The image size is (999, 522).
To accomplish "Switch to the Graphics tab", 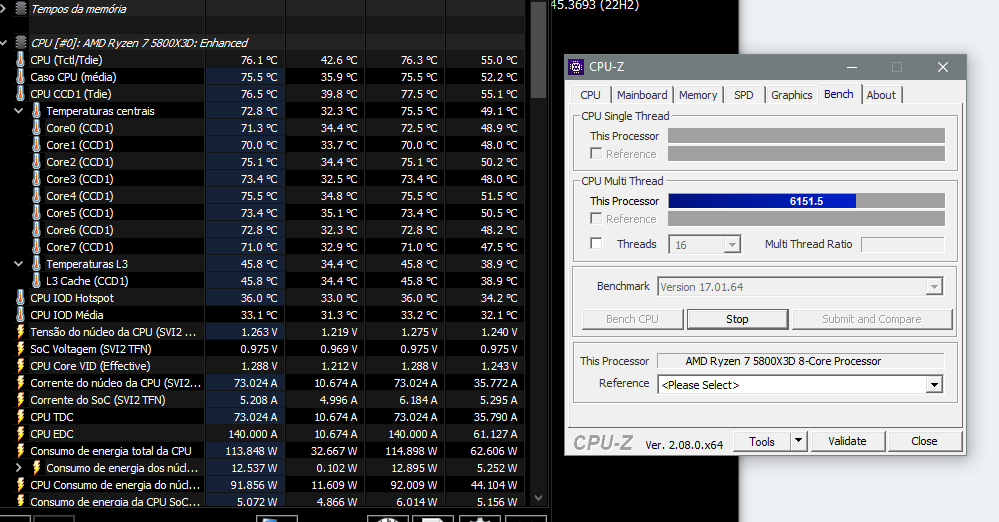I will 791,95.
